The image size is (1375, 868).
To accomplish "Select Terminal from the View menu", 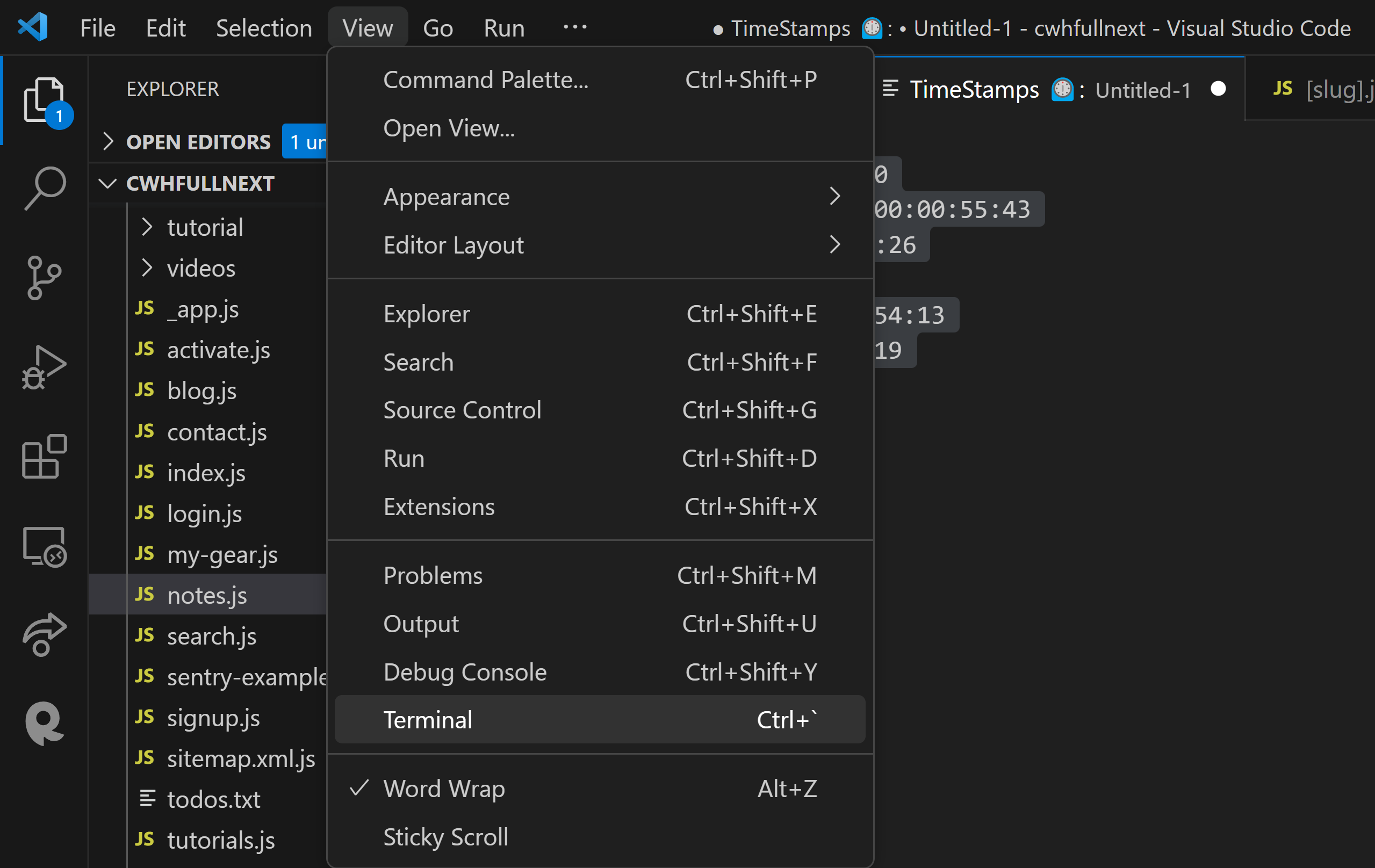I will 428,720.
